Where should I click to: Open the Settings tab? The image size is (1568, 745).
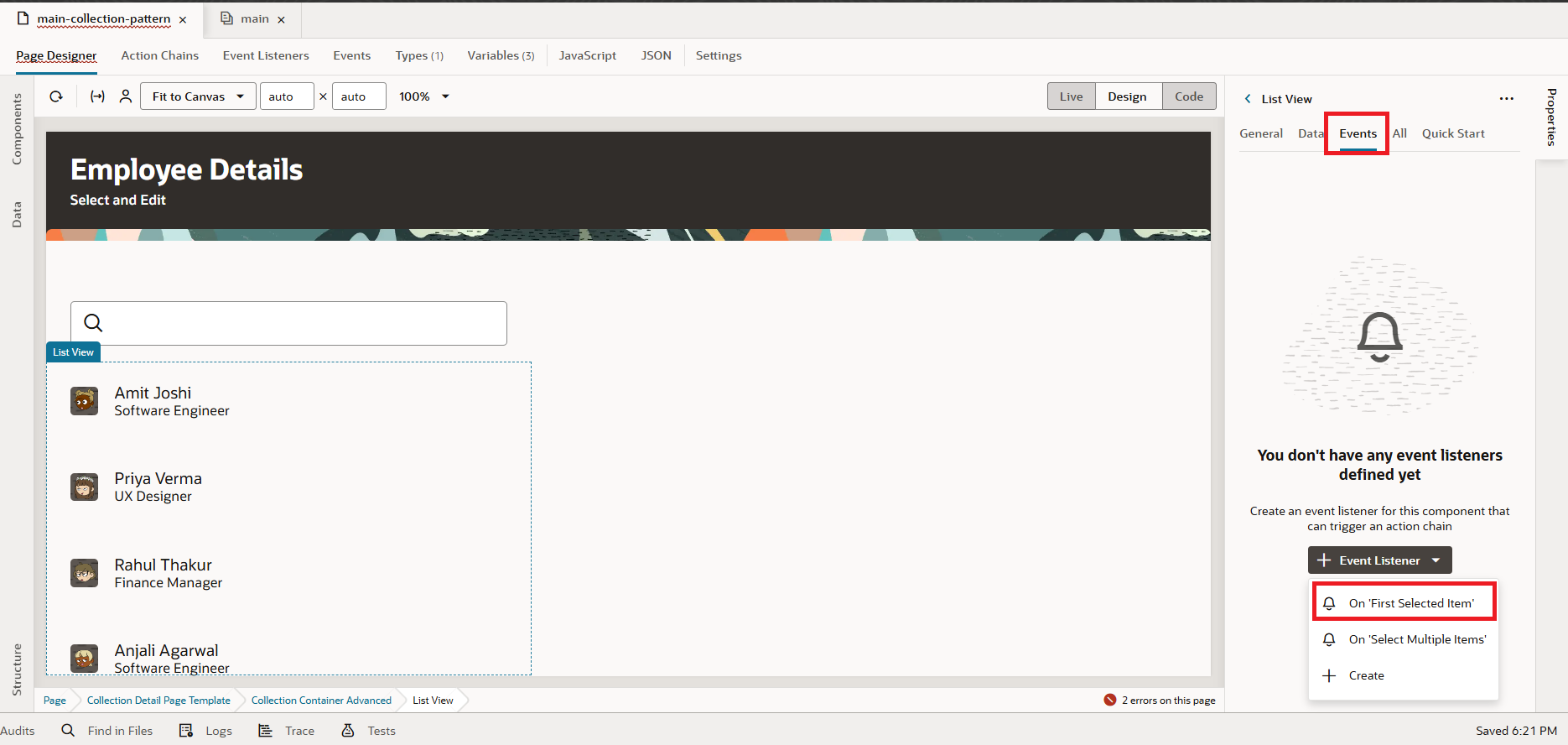point(719,55)
